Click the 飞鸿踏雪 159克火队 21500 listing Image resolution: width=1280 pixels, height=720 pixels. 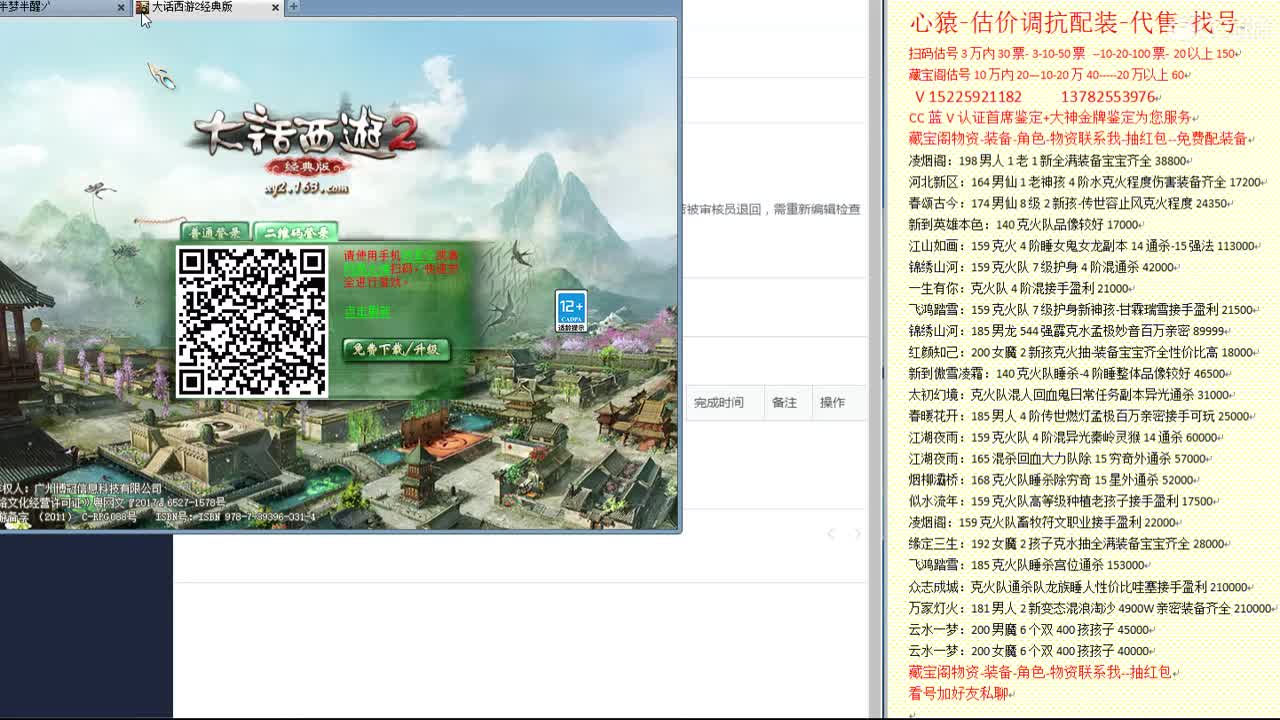pyautogui.click(x=1084, y=310)
